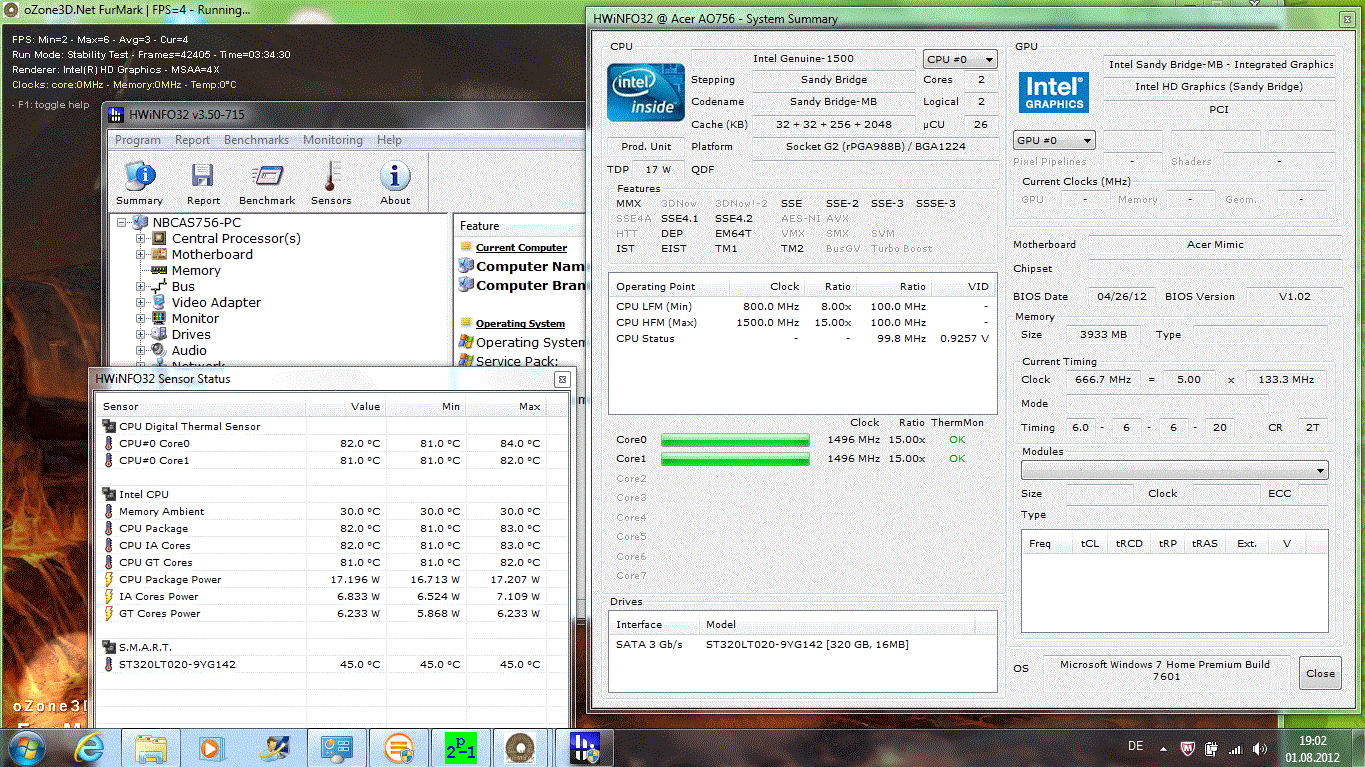Select the Central Processor(s) chip icon

158,238
